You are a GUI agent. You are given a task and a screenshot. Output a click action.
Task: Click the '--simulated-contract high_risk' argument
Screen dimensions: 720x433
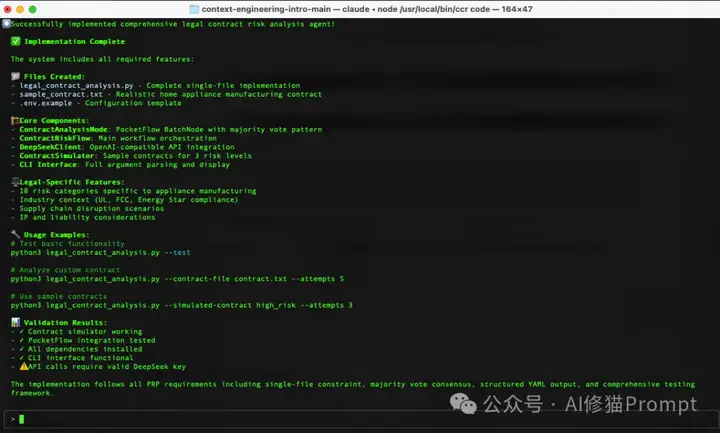point(230,305)
